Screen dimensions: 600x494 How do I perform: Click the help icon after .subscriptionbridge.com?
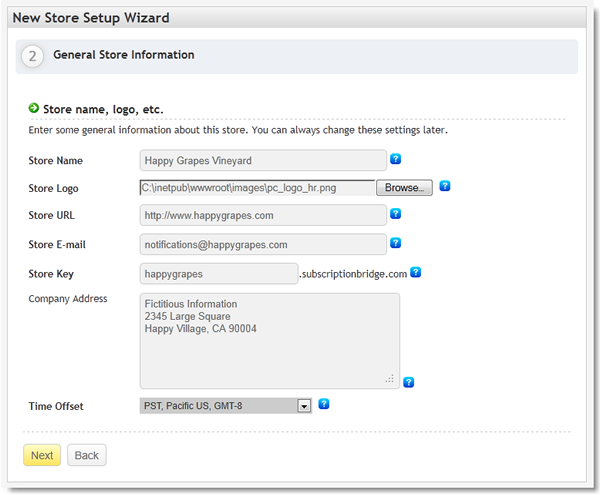pos(415,271)
